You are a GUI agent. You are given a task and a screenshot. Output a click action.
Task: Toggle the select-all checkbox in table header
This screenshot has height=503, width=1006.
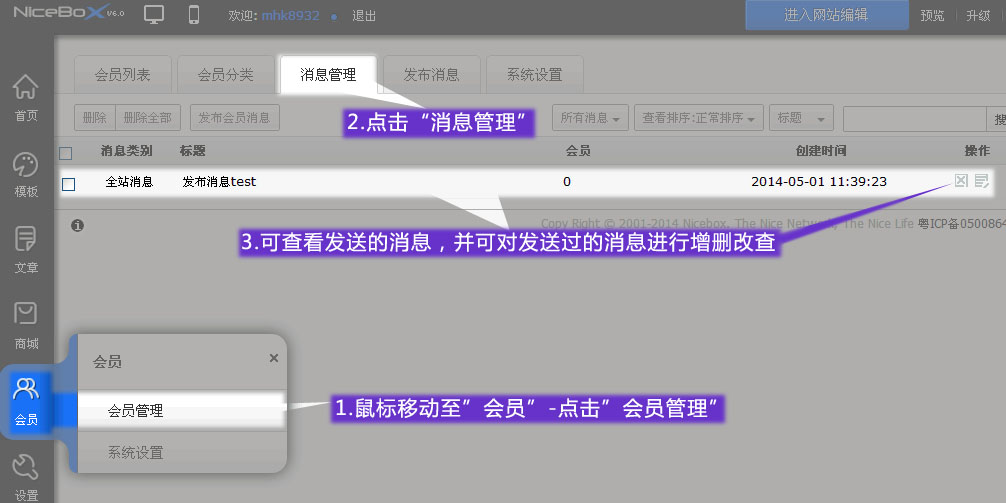click(x=66, y=153)
